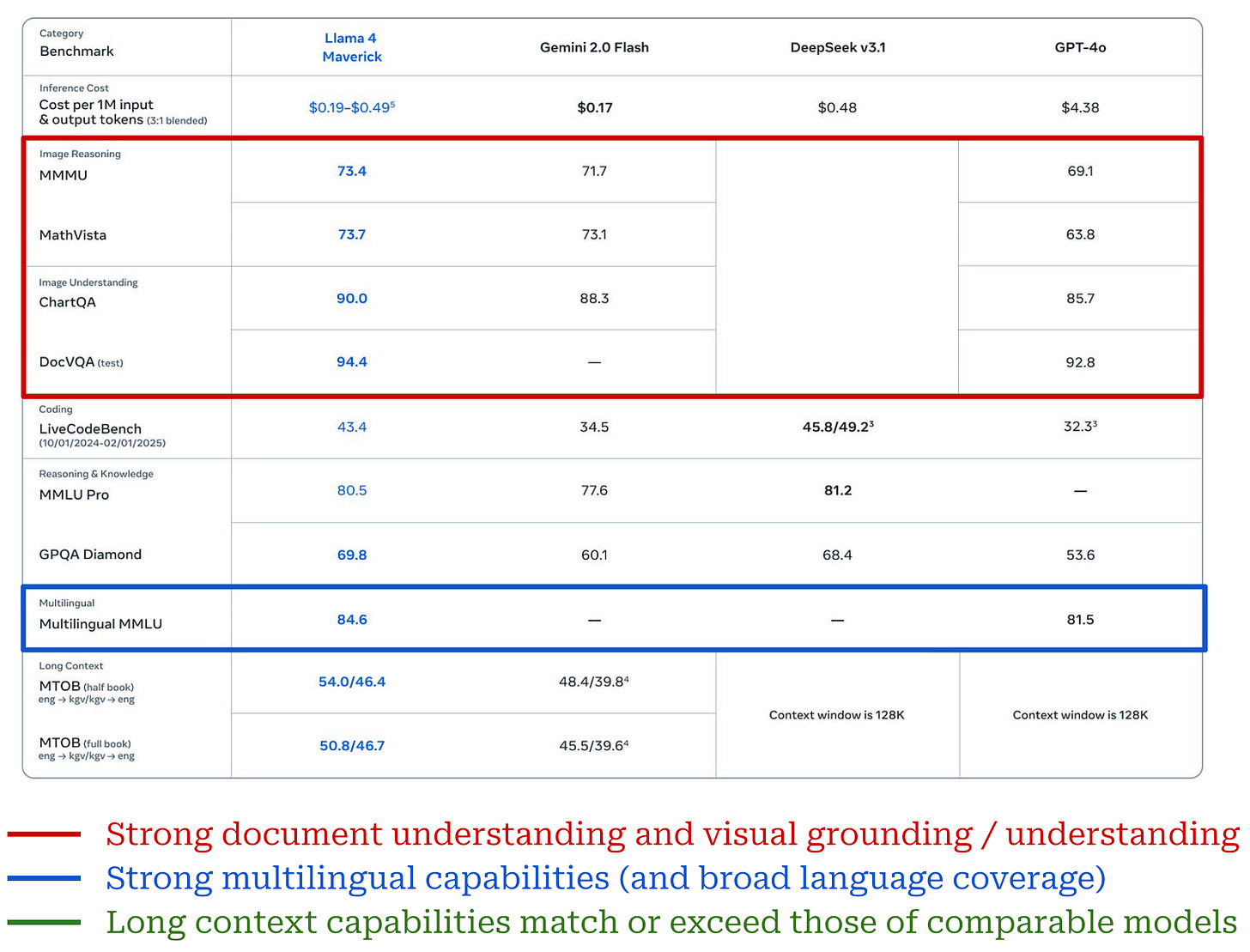The height and width of the screenshot is (952, 1250).
Task: Select DeepSeek MMLU Pro score 81.2
Action: [838, 490]
